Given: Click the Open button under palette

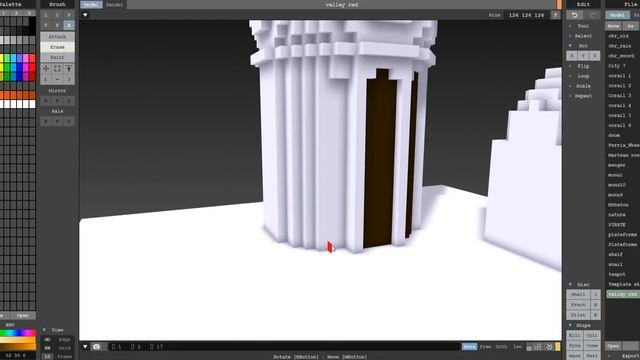Looking at the screenshot, I should coord(22,316).
